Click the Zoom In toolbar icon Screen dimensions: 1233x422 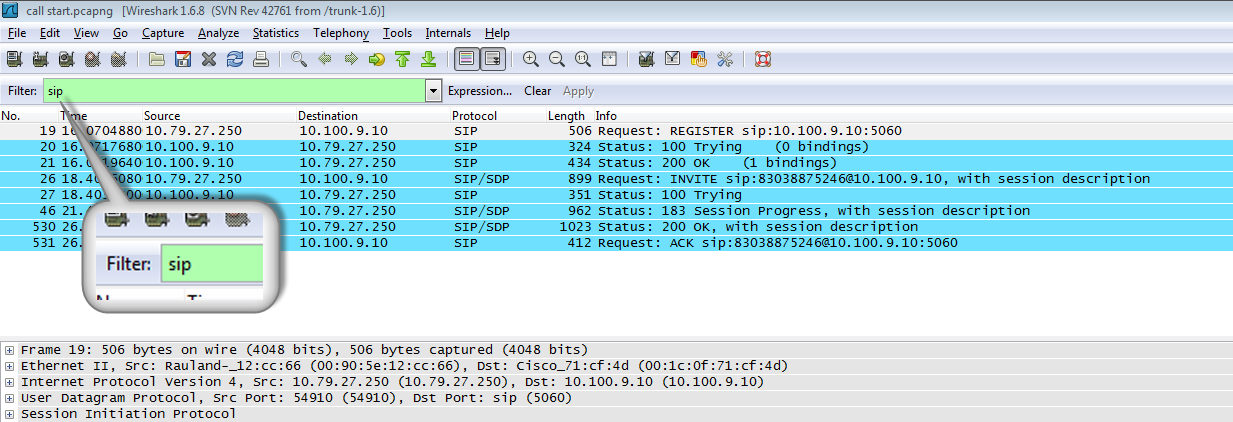click(531, 59)
